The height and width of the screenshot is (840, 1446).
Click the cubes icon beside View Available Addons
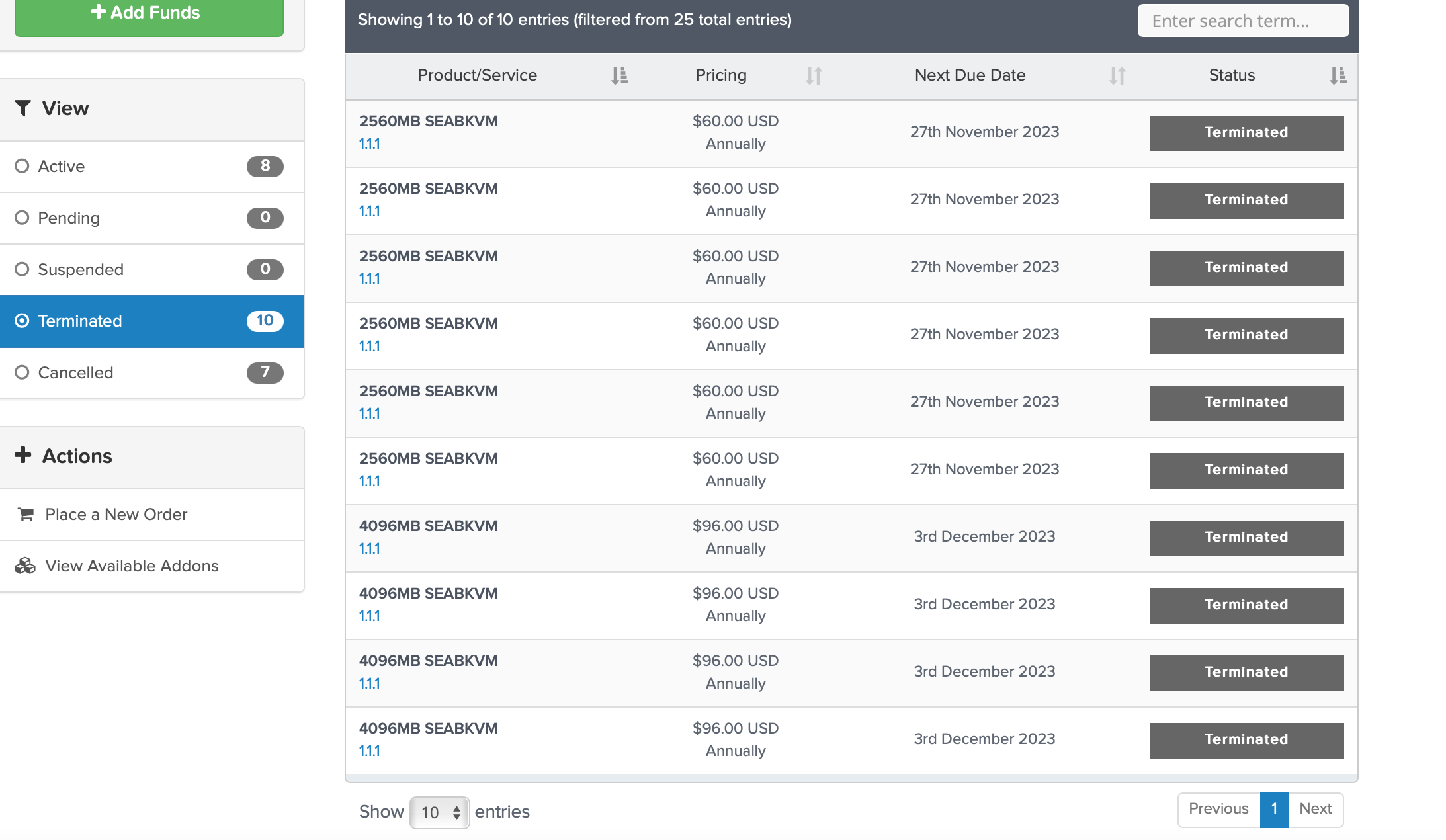25,566
